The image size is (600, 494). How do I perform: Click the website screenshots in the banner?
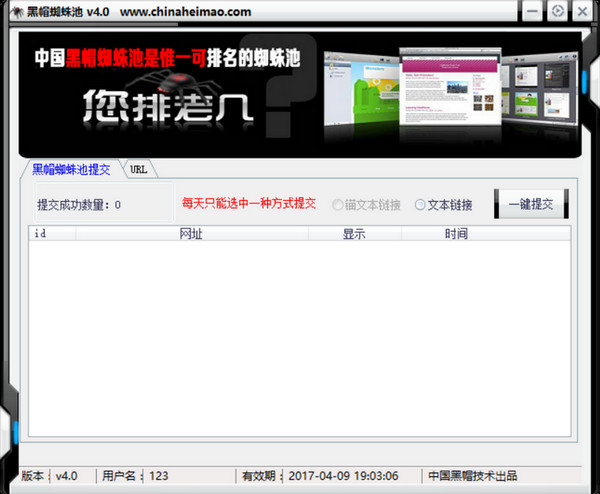pos(450,97)
